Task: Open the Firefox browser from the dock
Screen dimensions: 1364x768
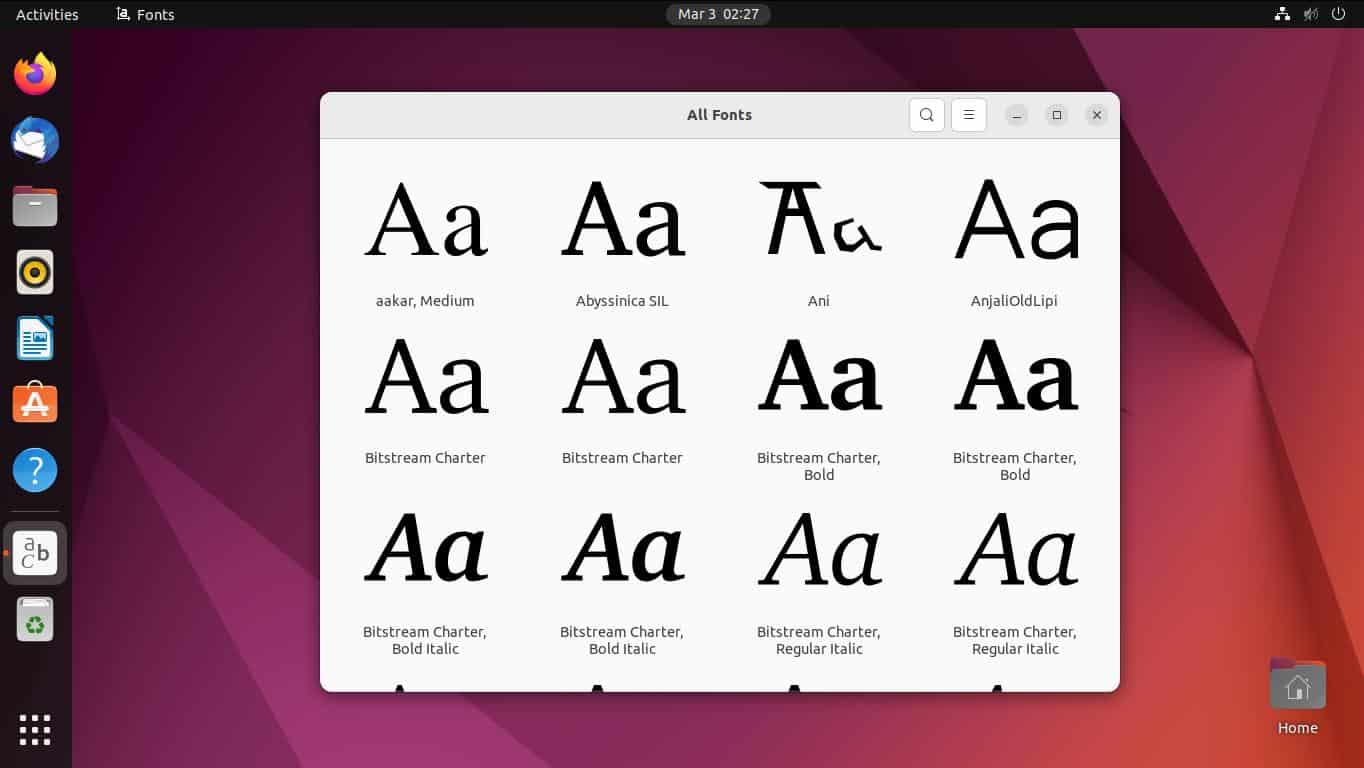Action: [35, 73]
